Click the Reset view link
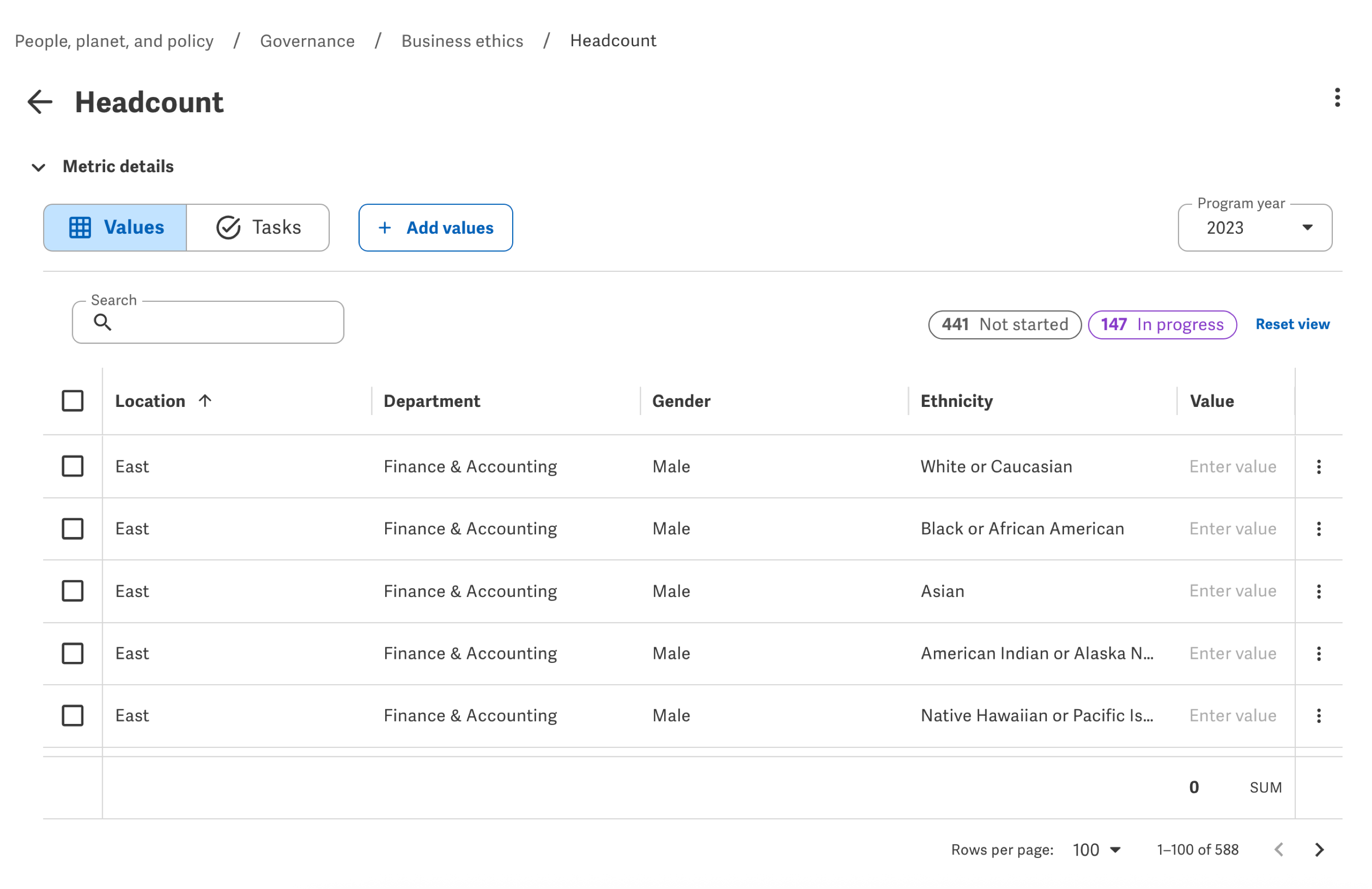 pos(1292,324)
